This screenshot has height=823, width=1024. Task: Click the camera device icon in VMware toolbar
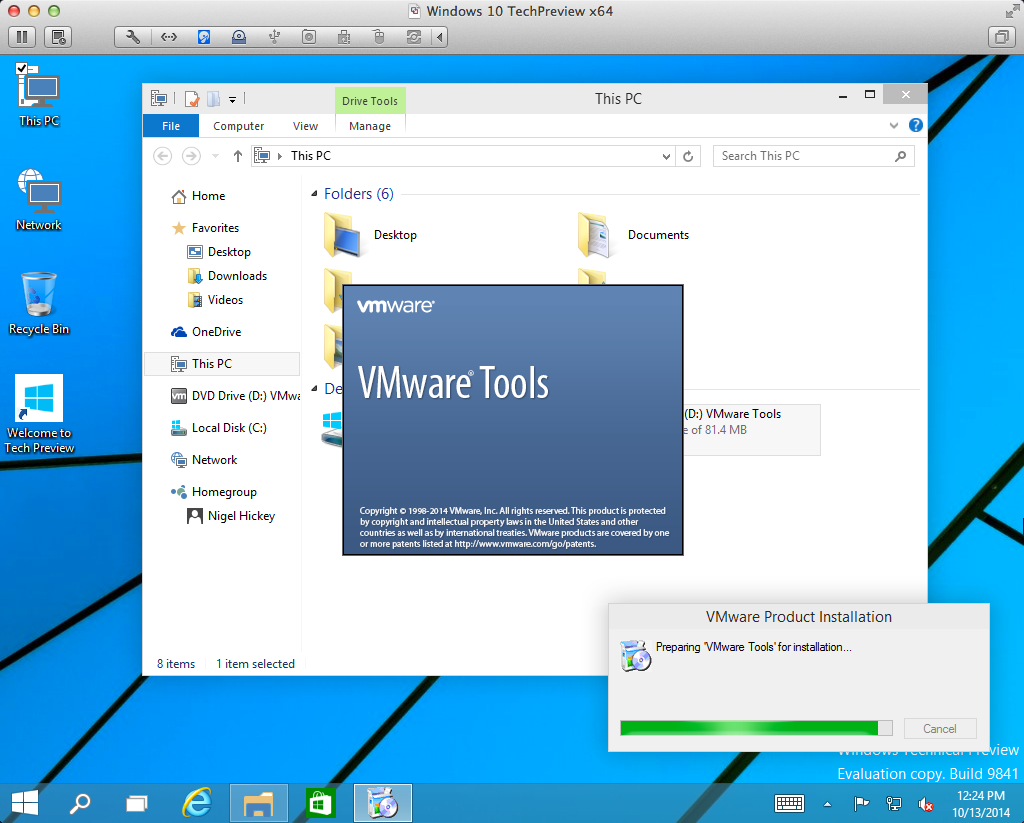[x=309, y=37]
